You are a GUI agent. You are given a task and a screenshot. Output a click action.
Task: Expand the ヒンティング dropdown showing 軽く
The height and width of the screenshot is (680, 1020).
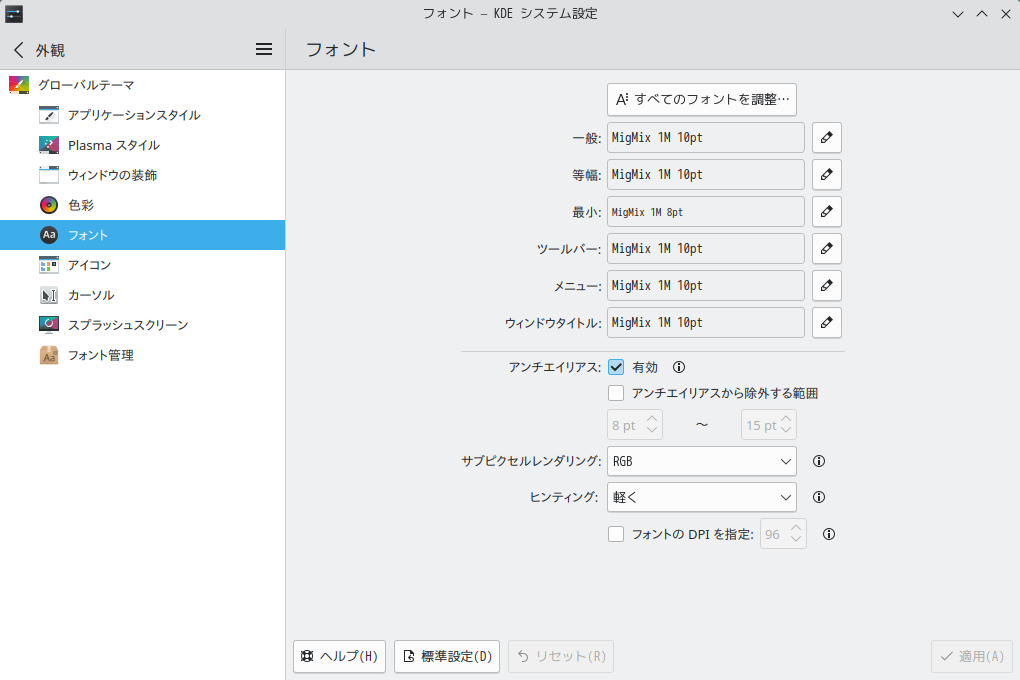click(x=701, y=497)
